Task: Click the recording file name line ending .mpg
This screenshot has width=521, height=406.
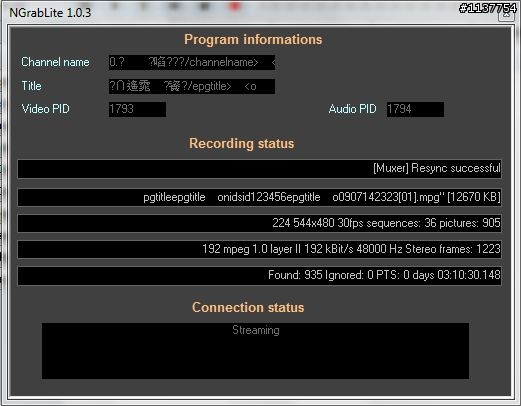Action: coord(259,197)
